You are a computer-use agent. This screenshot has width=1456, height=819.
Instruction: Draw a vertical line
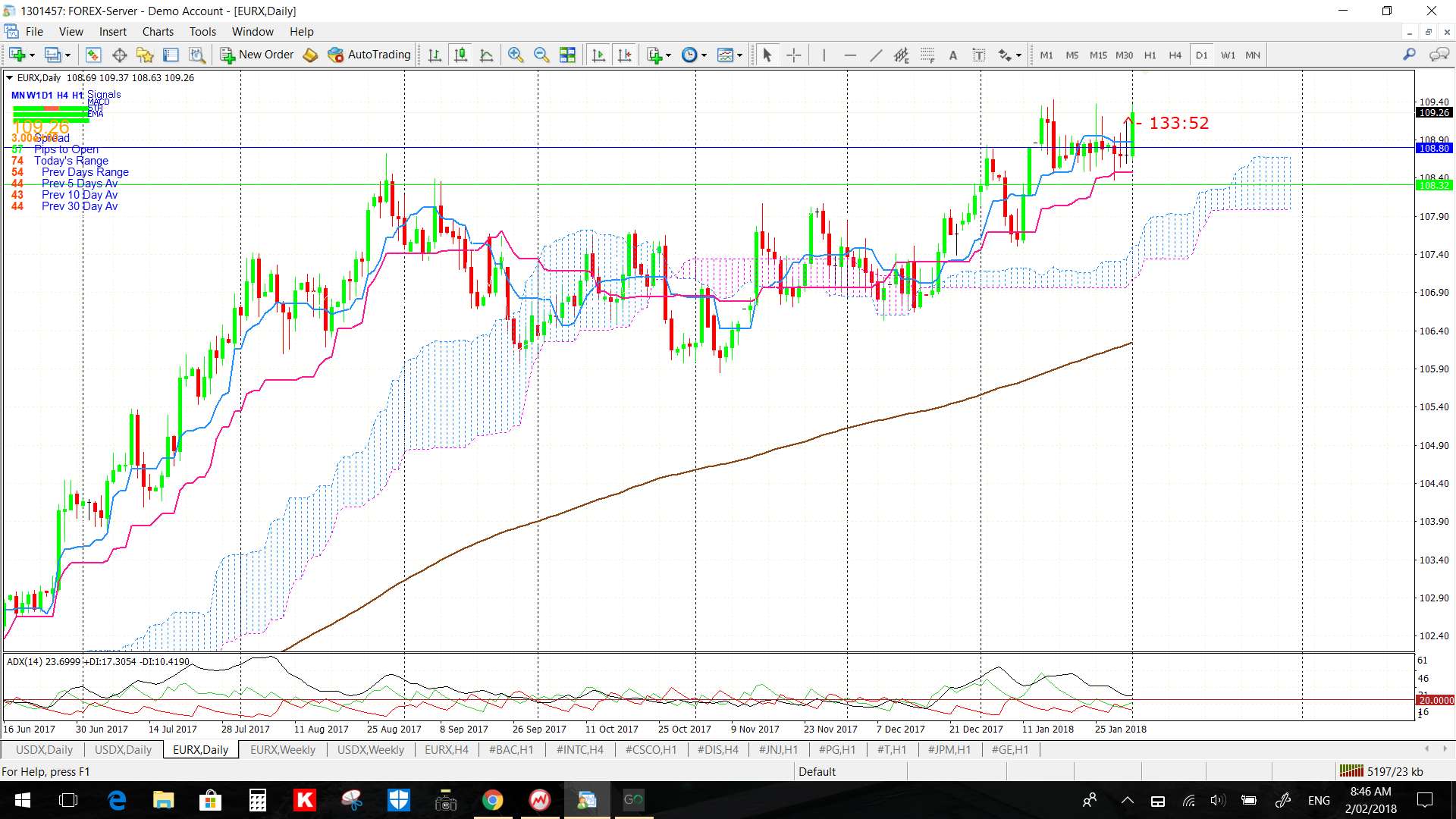click(x=824, y=55)
